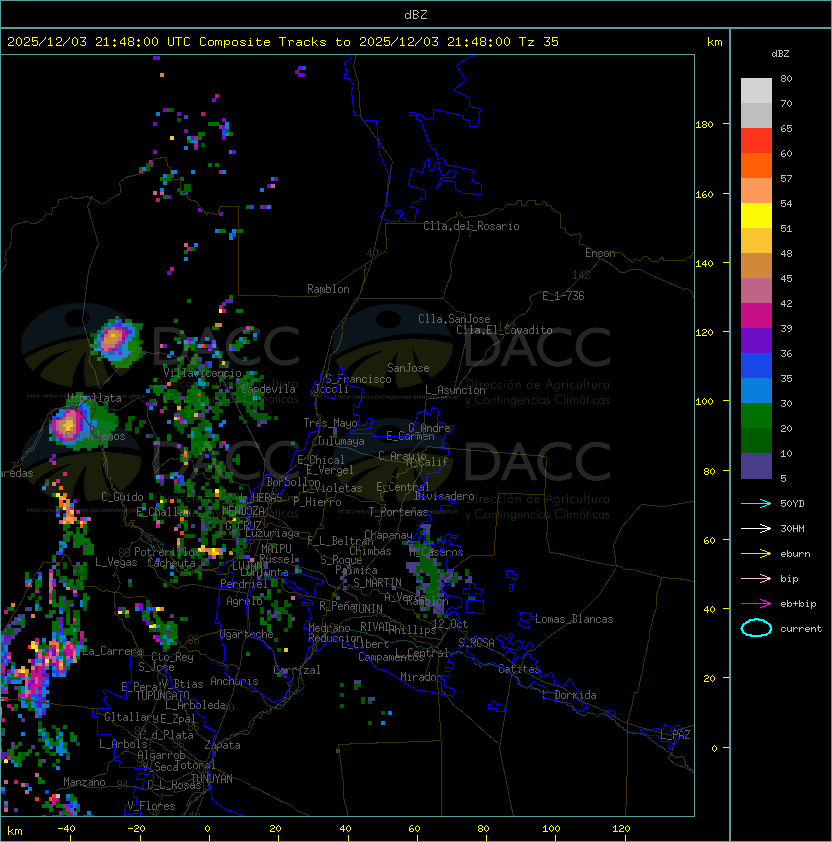Click the intense storm cell near Uspallata

[x=69, y=425]
